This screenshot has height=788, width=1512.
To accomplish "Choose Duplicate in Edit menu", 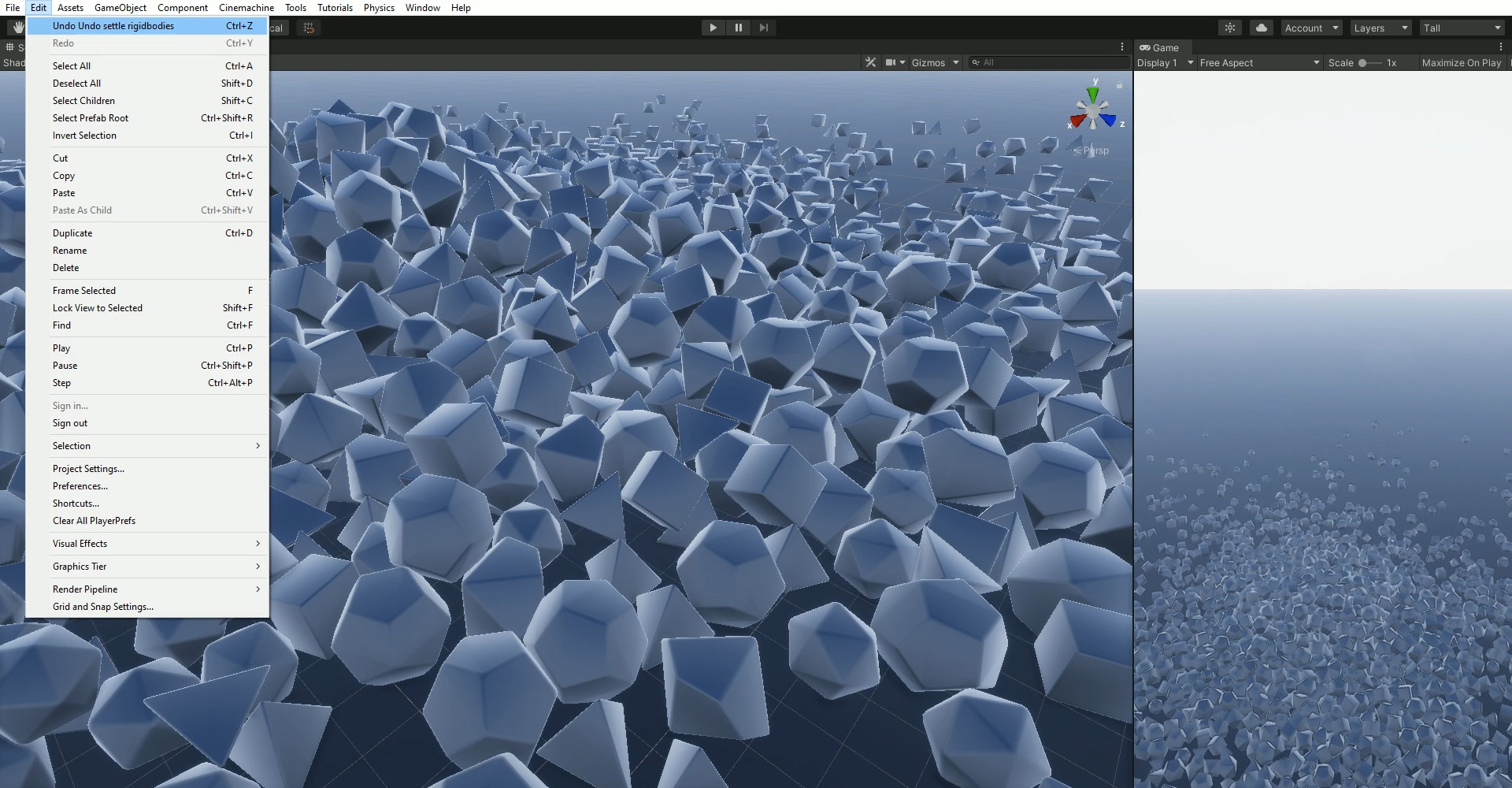I will coord(147,233).
